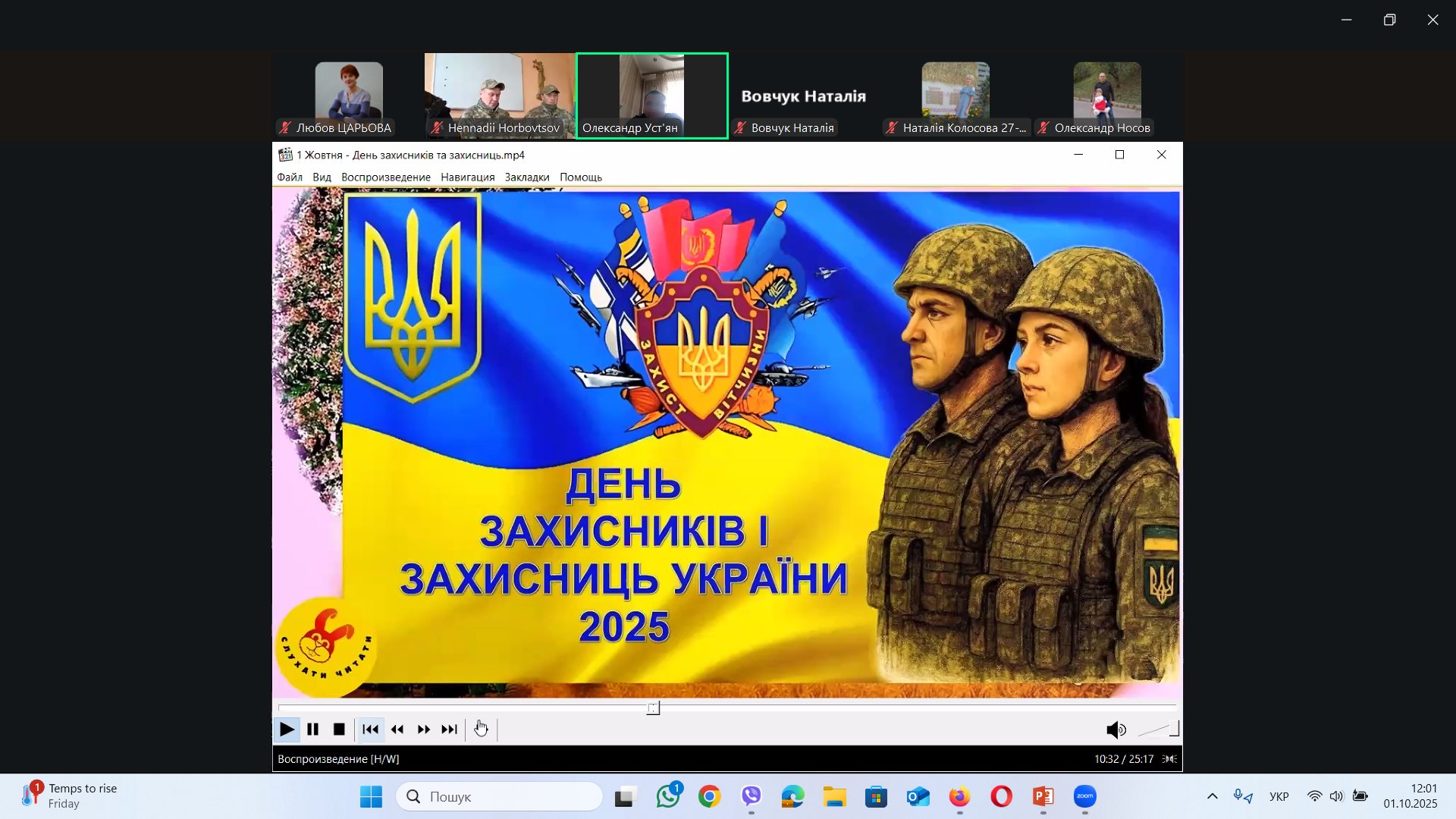Open the Закладки menu

pos(526,177)
